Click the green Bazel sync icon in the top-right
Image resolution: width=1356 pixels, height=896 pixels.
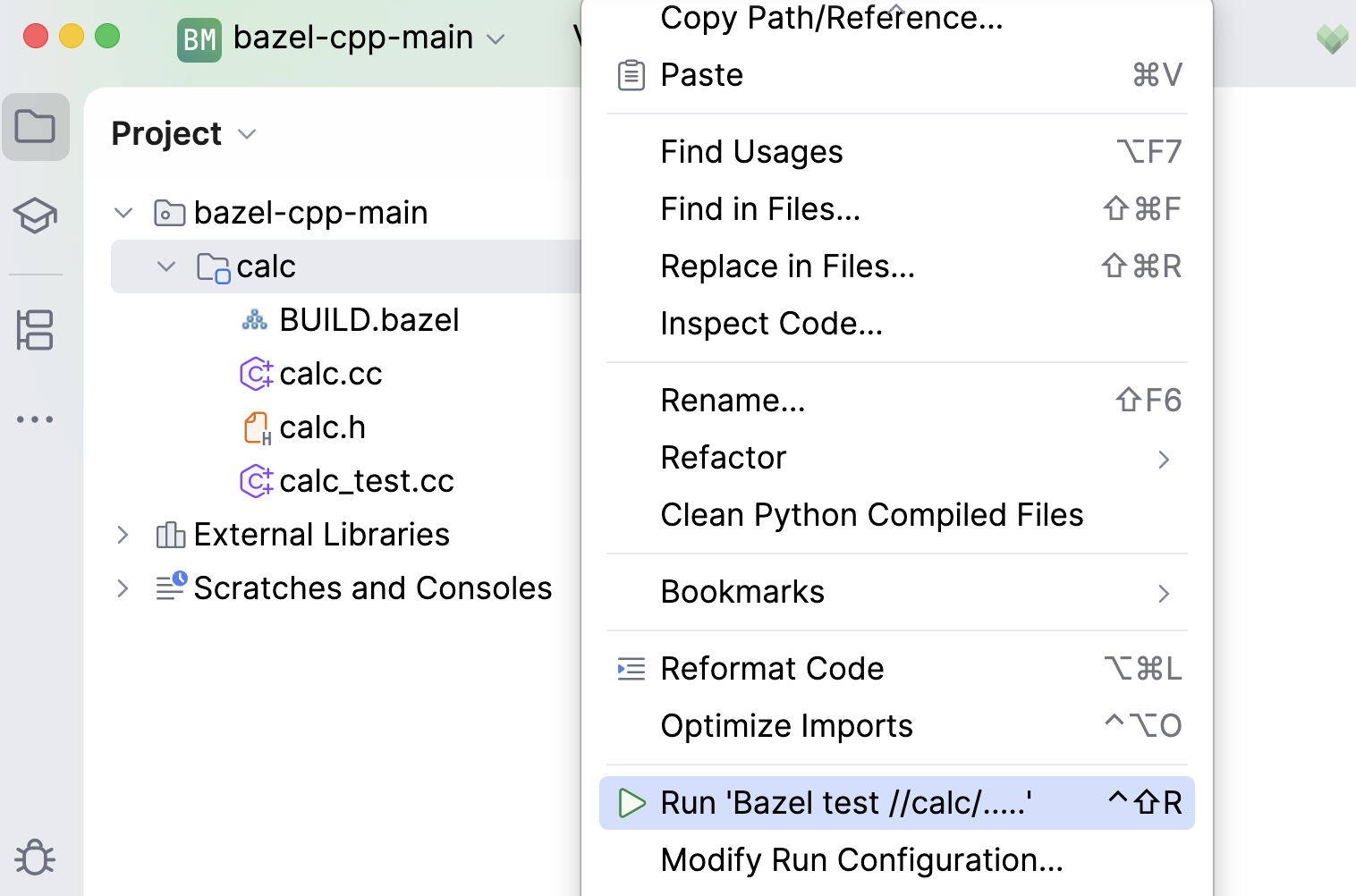(x=1332, y=38)
